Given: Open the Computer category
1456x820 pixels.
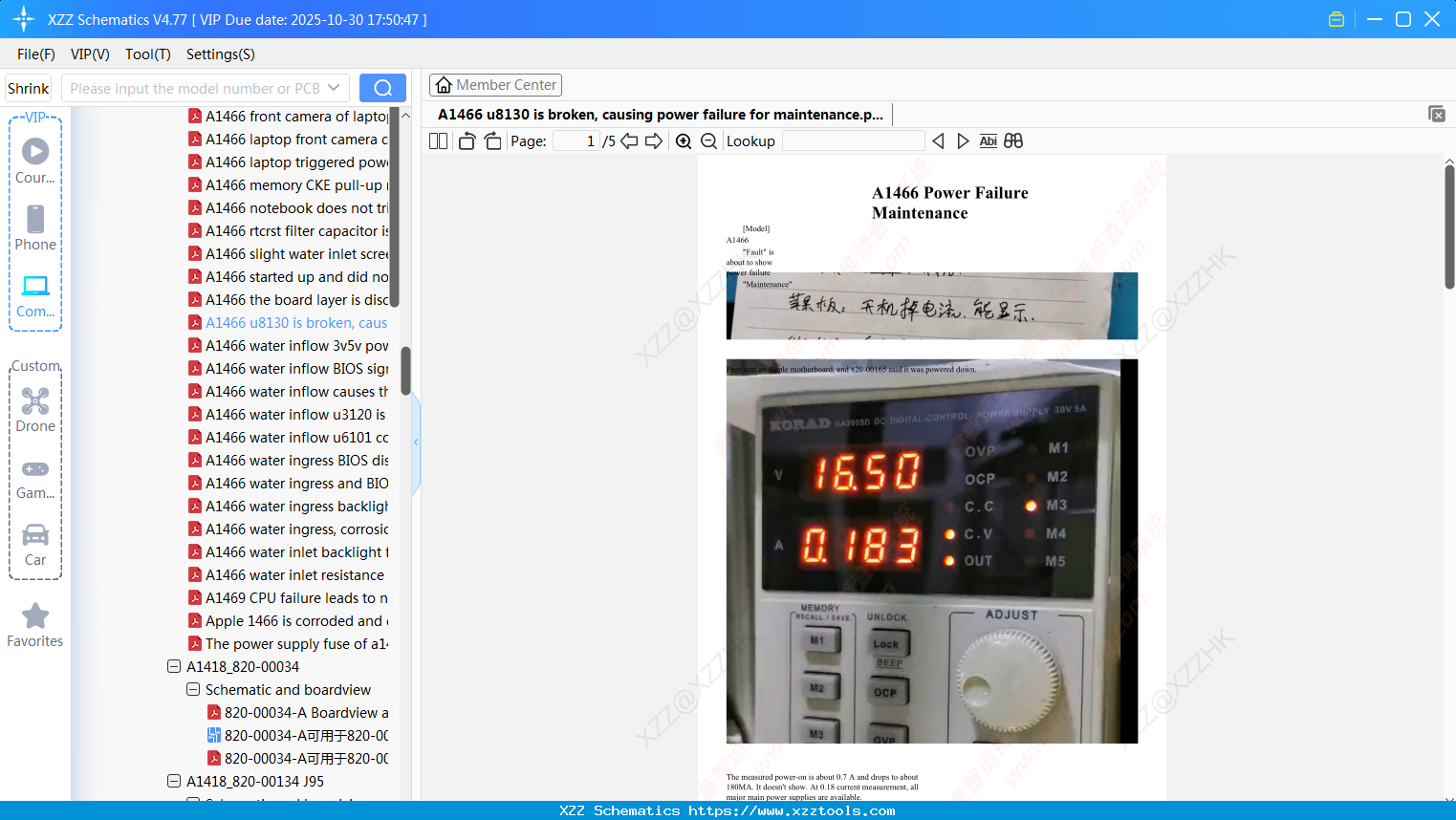Looking at the screenshot, I should (x=35, y=295).
